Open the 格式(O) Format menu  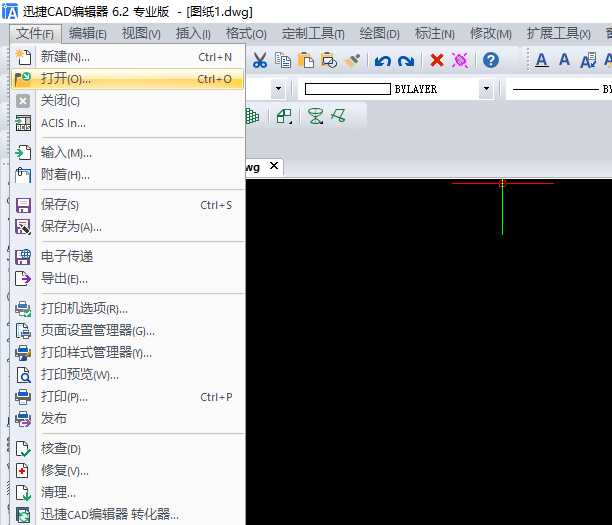coord(246,34)
